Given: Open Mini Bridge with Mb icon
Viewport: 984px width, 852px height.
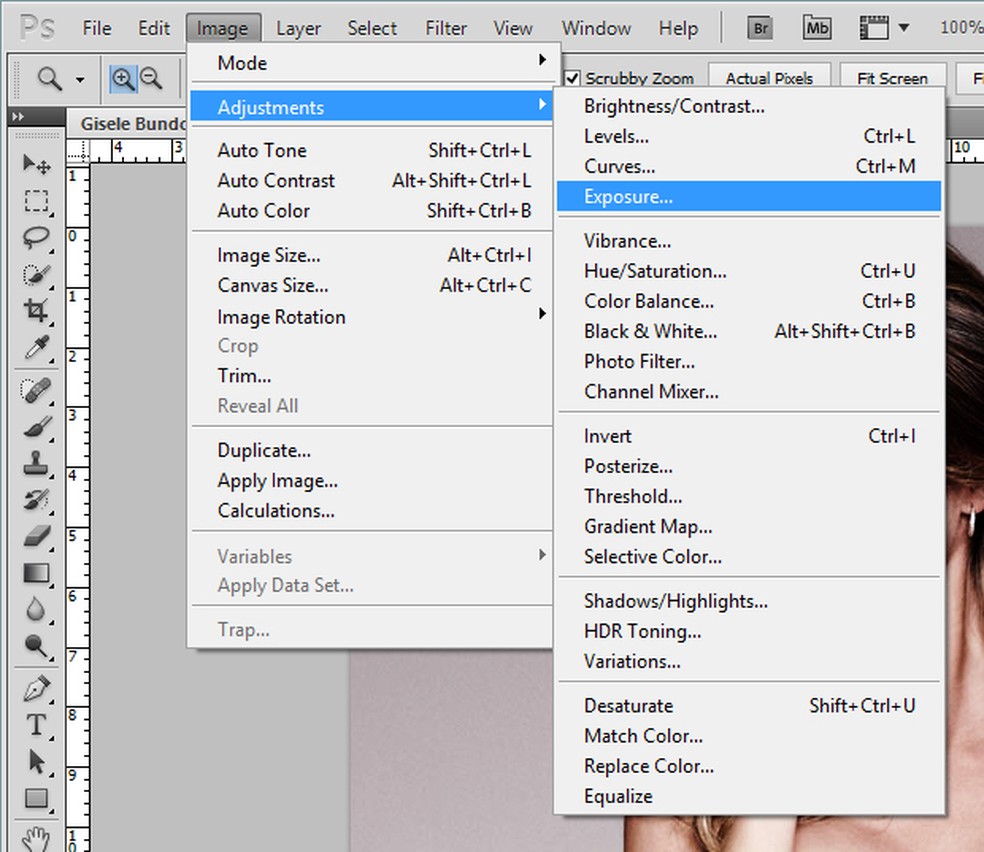Looking at the screenshot, I should coord(817,28).
